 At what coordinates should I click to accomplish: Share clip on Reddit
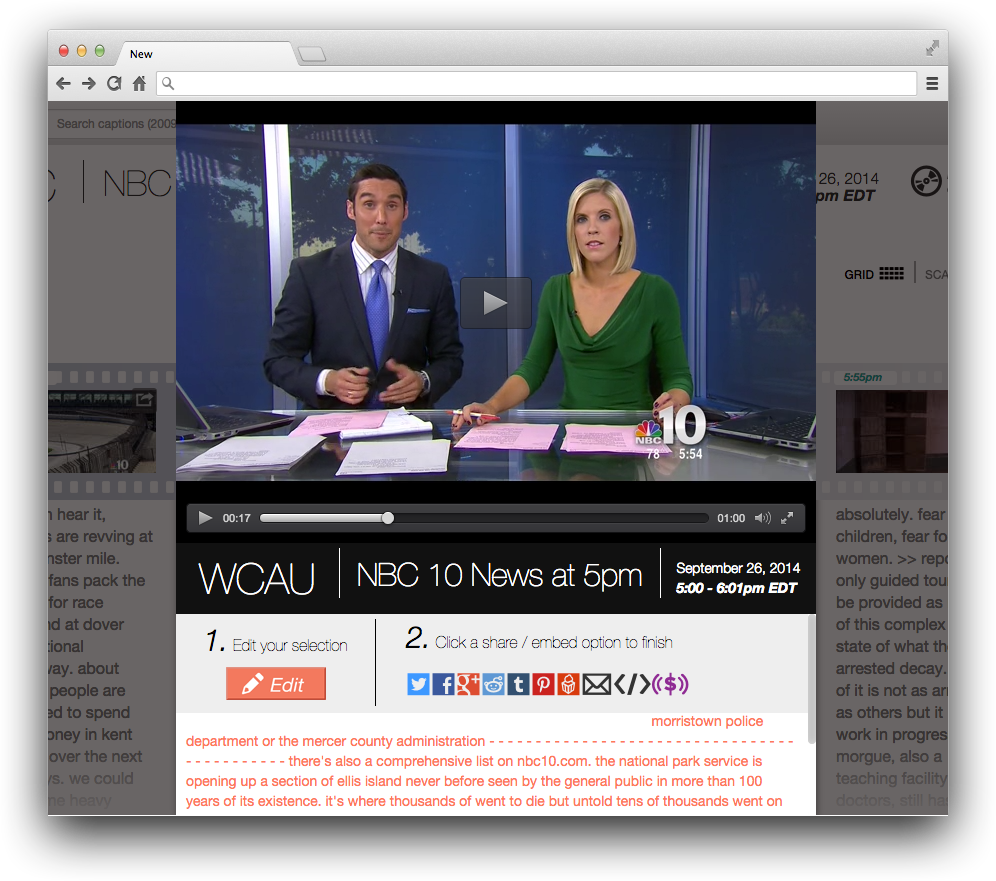click(x=494, y=684)
